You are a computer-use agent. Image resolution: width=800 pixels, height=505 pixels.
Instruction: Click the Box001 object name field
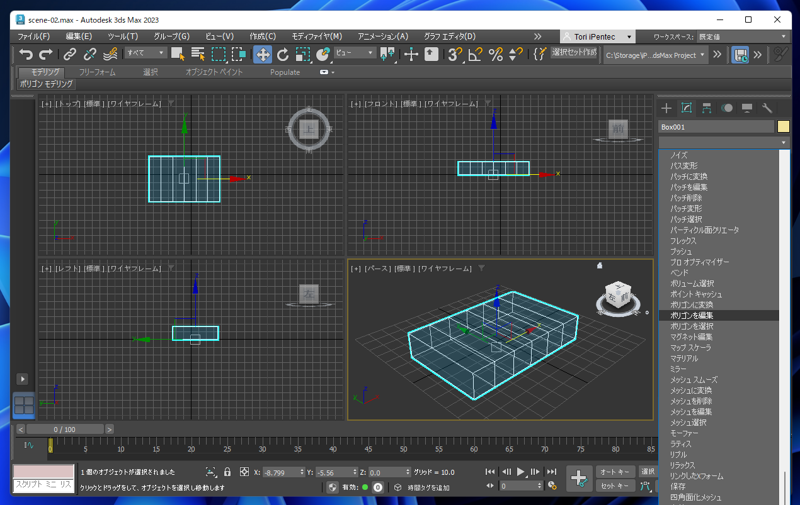(716, 127)
